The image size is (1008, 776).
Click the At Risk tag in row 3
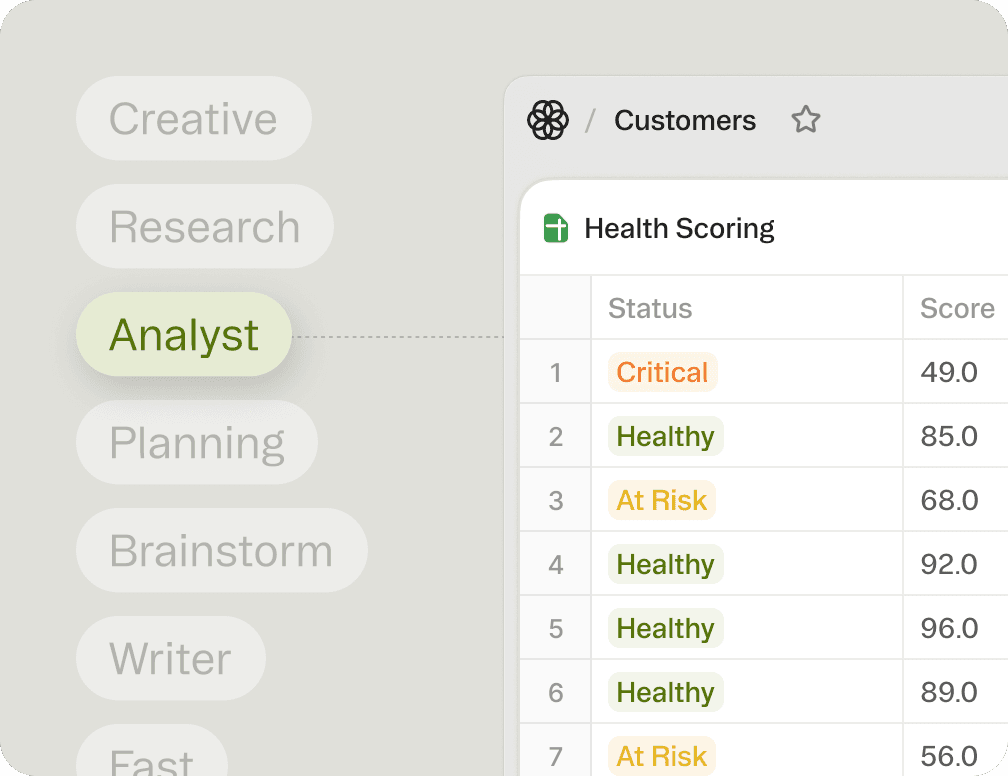coord(661,501)
